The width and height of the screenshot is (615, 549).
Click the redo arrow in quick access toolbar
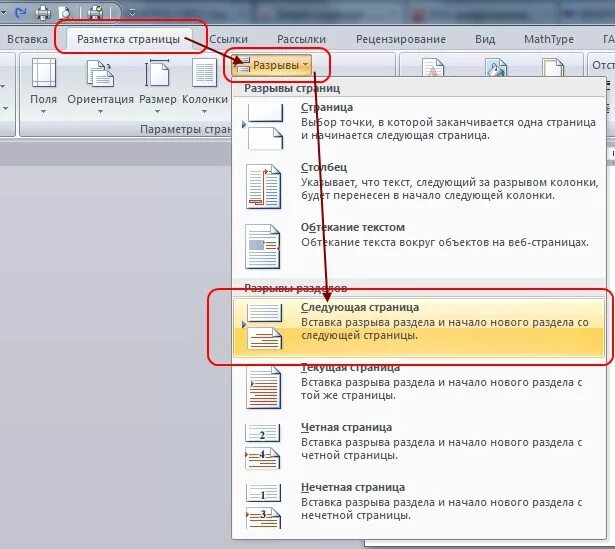pyautogui.click(x=20, y=13)
